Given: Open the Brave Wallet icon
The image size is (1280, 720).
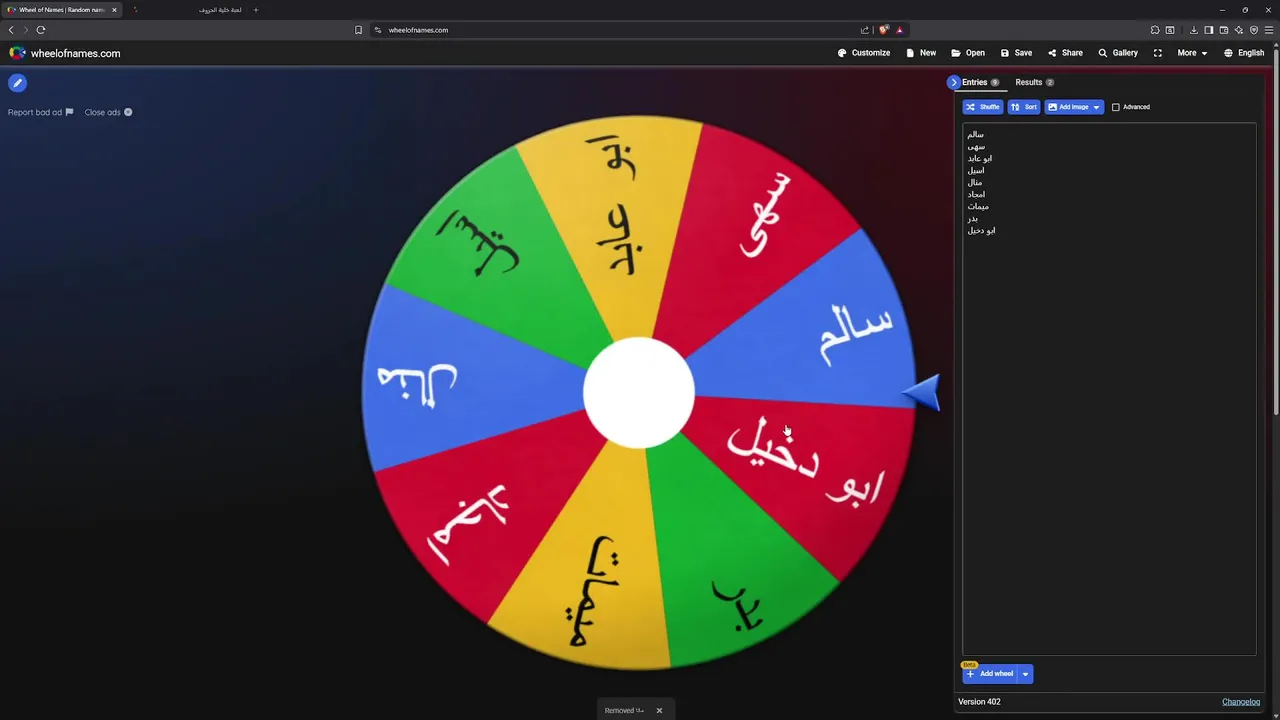Looking at the screenshot, I should [1224, 30].
